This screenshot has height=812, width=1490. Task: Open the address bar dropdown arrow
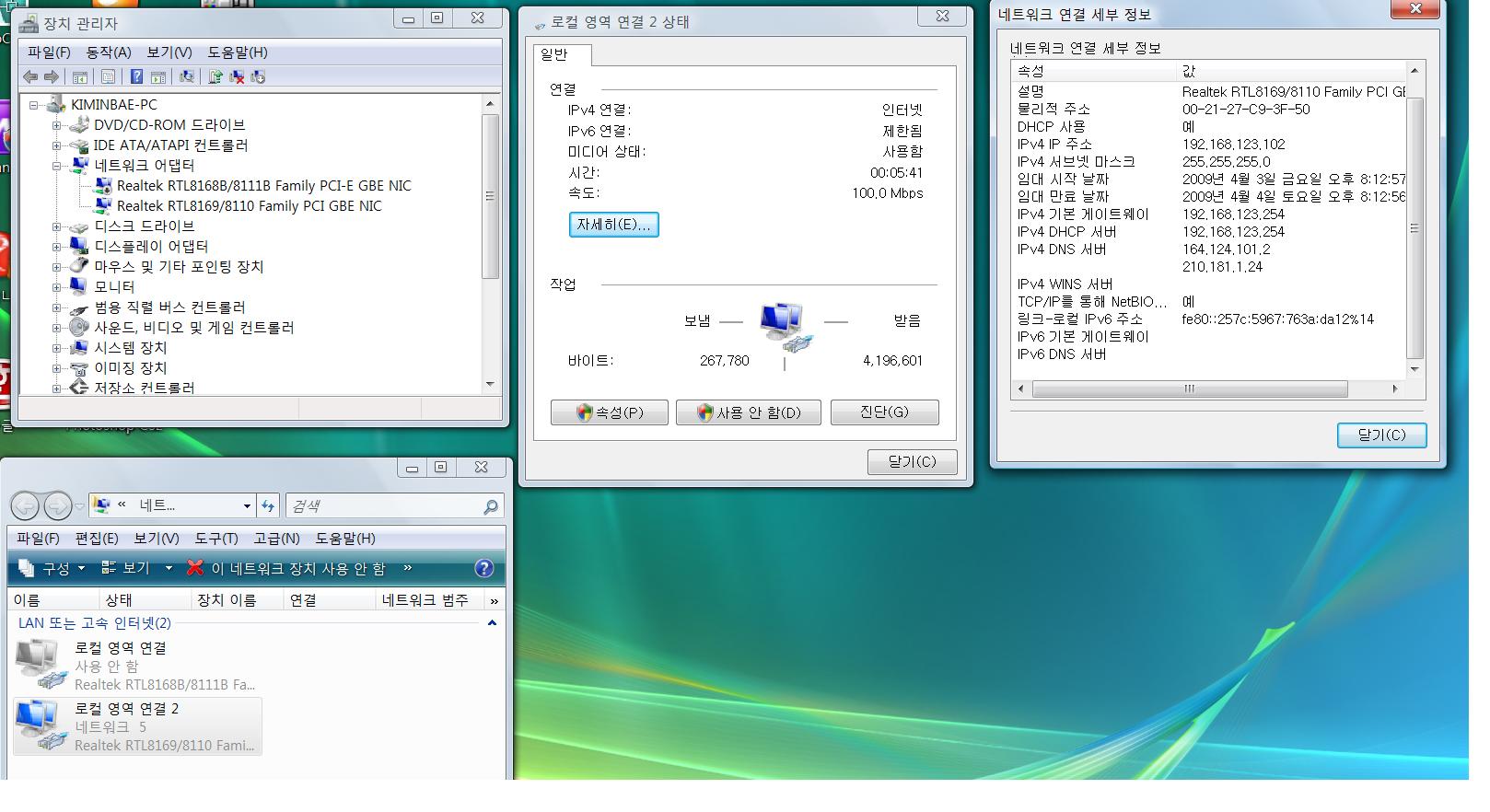pos(247,505)
